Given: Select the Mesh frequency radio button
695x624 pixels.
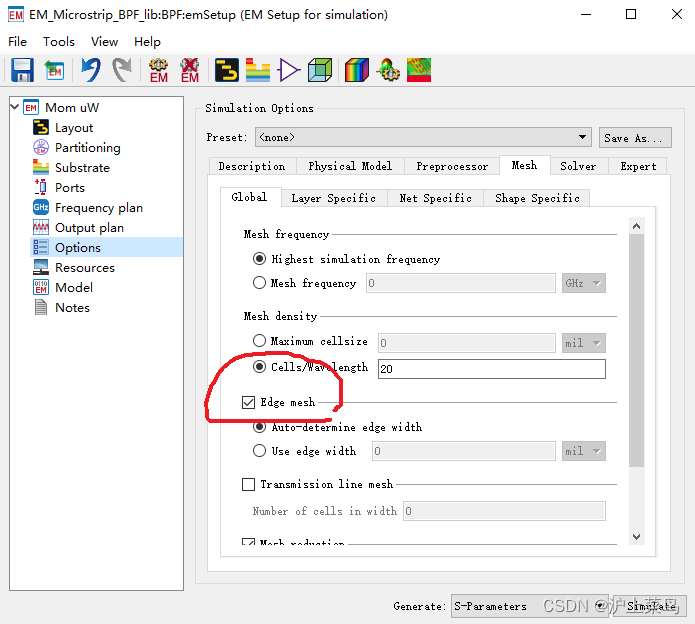Looking at the screenshot, I should 259,282.
